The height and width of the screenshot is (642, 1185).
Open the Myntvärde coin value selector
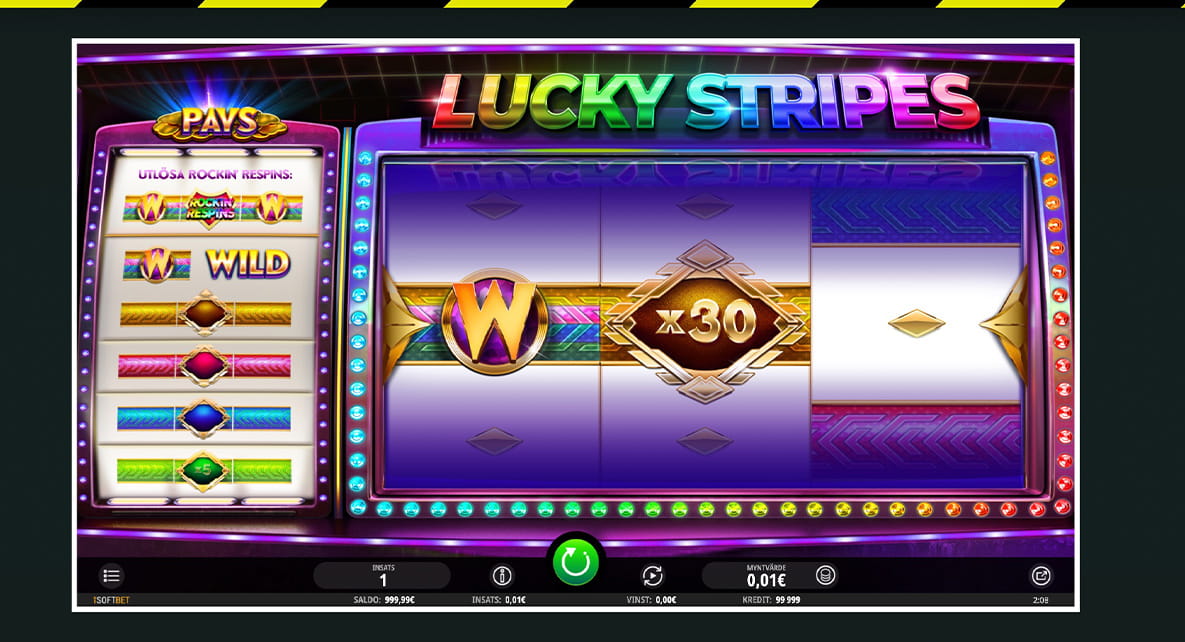point(766,576)
